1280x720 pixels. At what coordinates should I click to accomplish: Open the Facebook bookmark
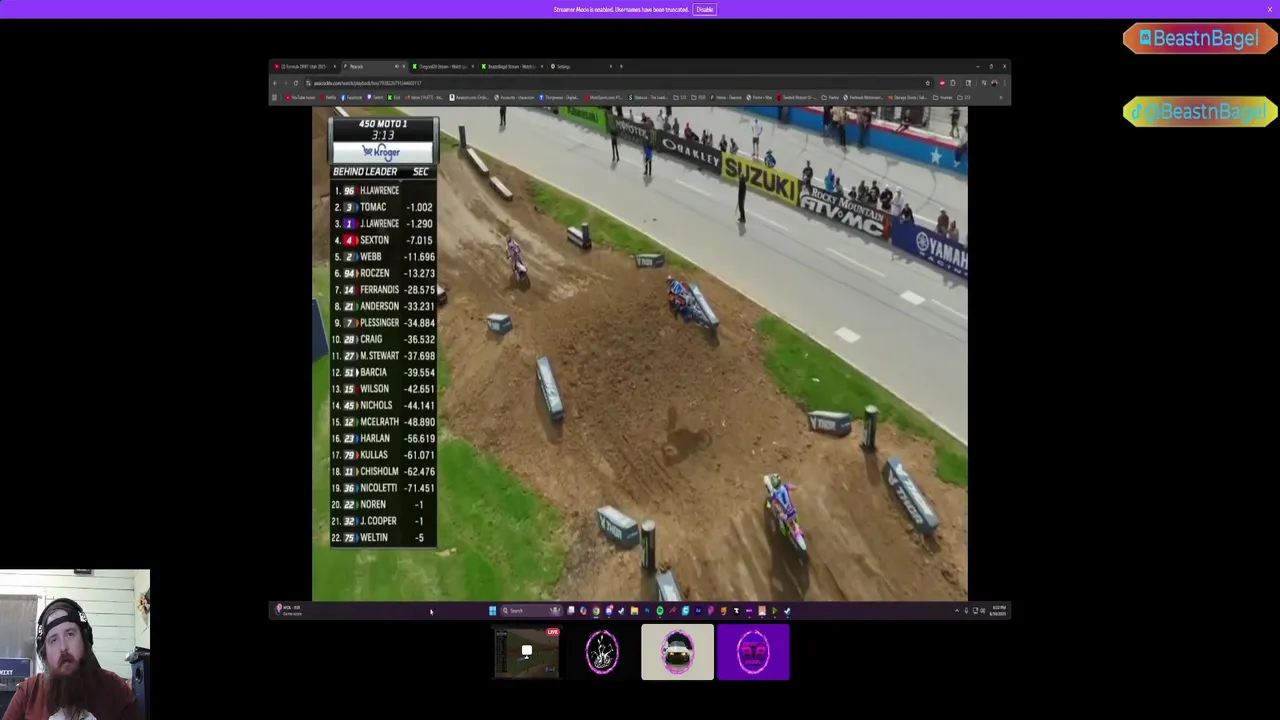click(x=352, y=97)
